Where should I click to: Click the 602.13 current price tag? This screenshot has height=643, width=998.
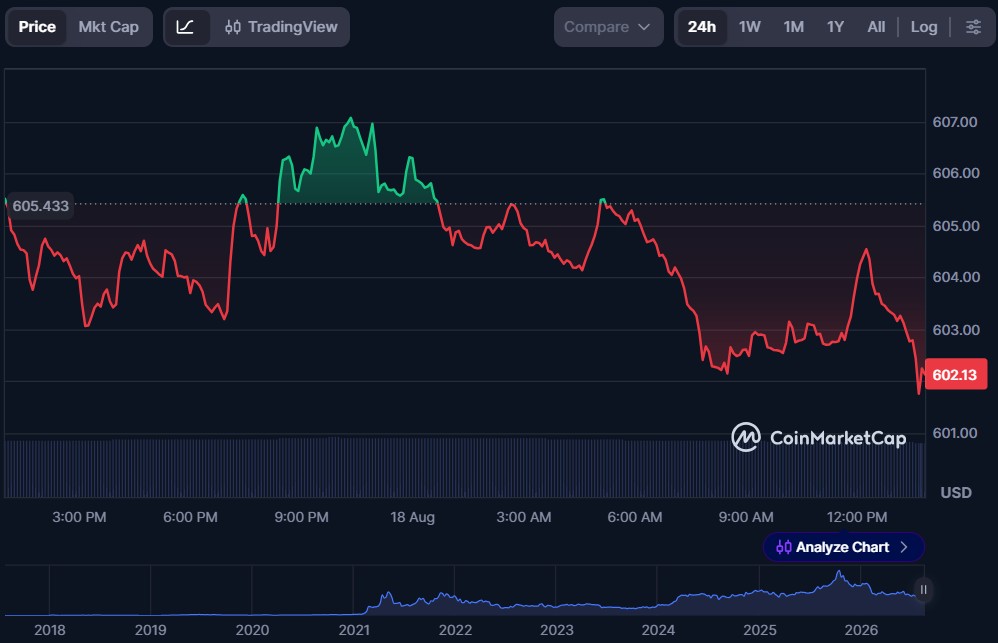pos(955,374)
